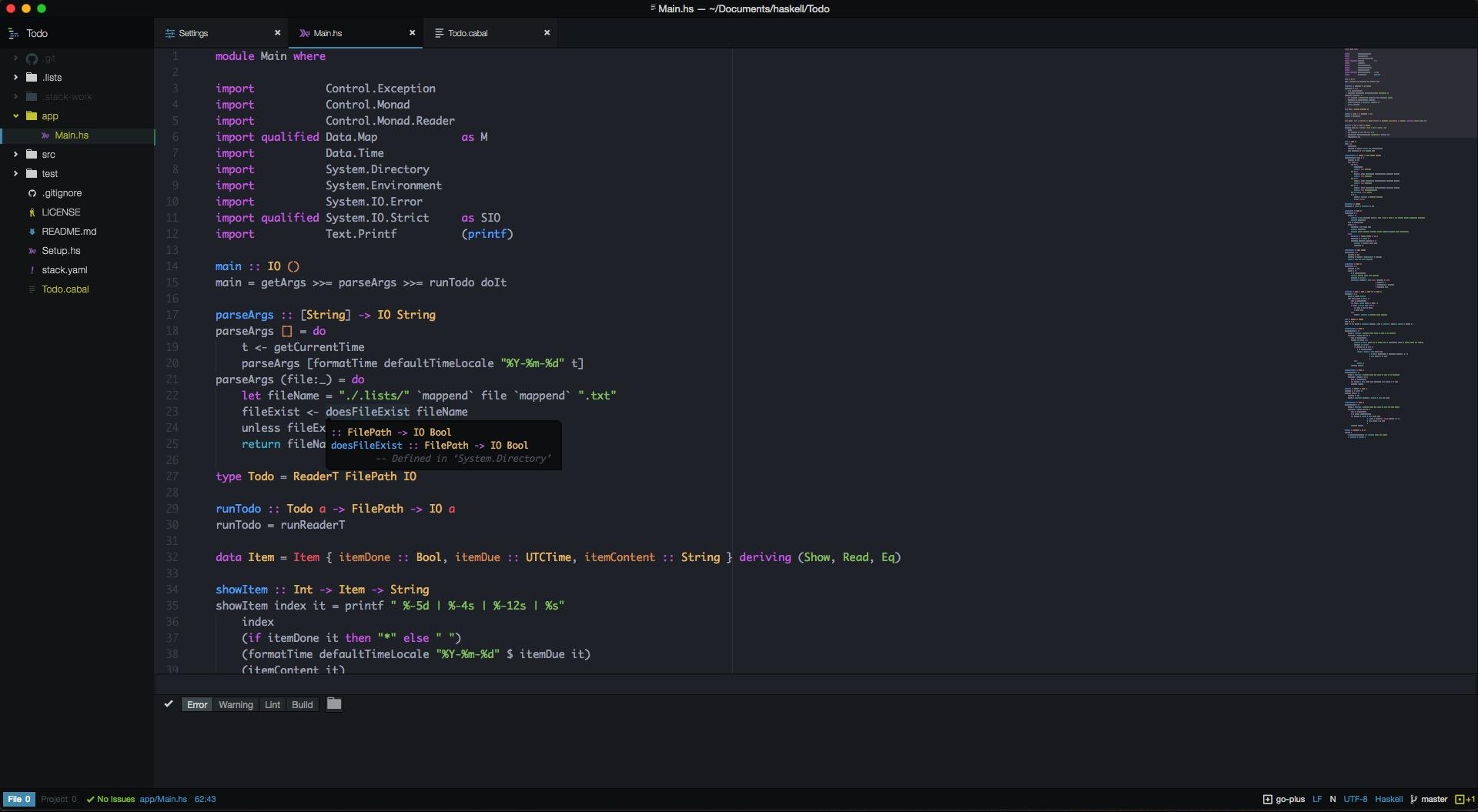The width and height of the screenshot is (1478, 812).
Task: Switch to the Settings tab
Action: click(x=192, y=33)
